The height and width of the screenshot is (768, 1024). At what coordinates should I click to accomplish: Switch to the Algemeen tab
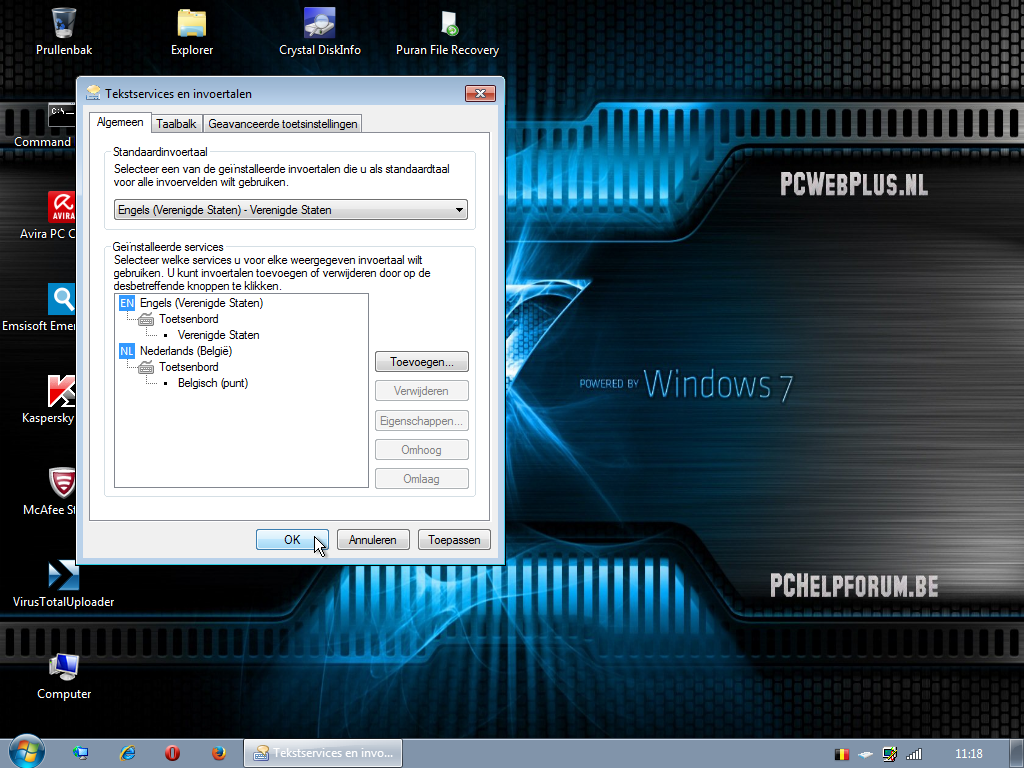pos(120,122)
